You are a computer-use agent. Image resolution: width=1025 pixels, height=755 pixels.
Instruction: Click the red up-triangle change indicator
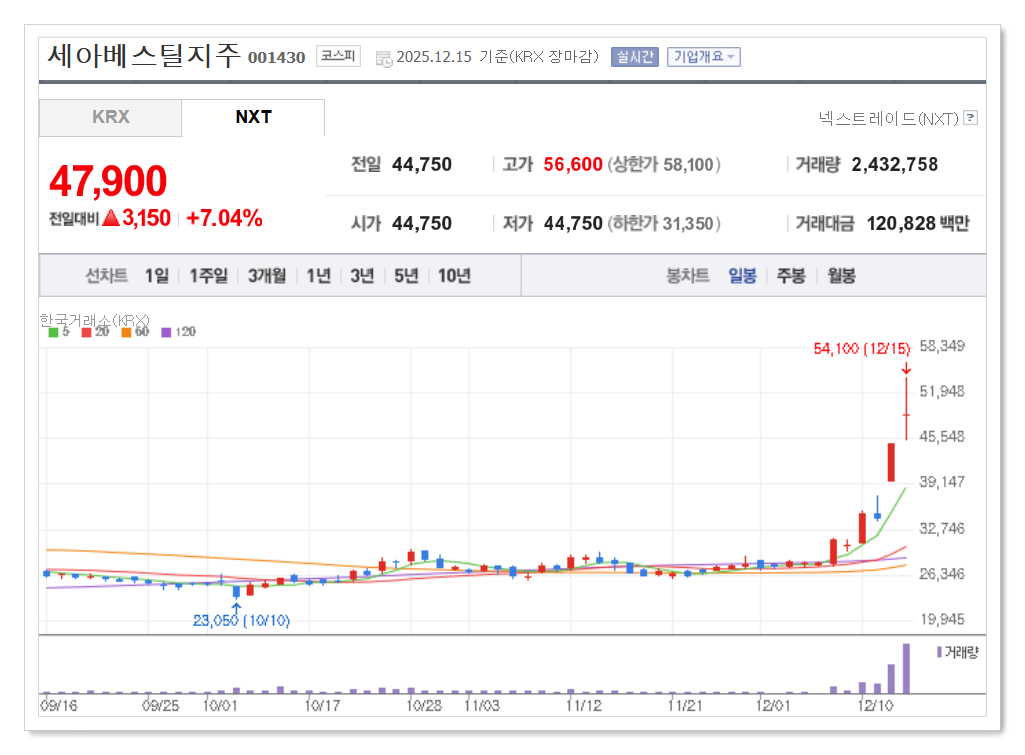(x=111, y=217)
